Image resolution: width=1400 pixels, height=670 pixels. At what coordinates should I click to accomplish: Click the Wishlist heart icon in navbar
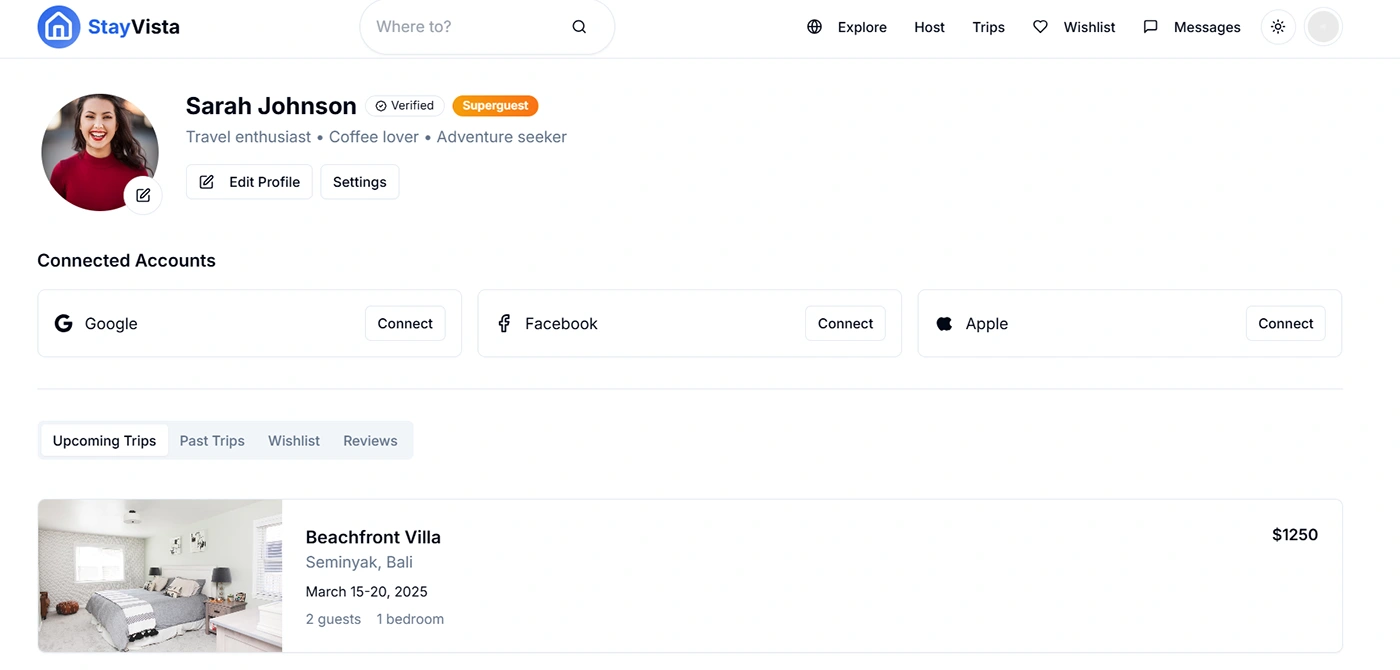point(1040,27)
